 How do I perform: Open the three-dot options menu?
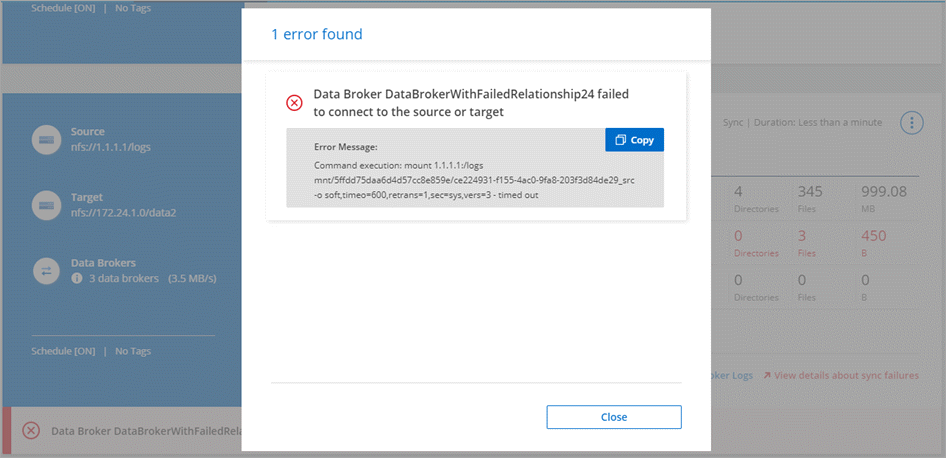[x=911, y=123]
